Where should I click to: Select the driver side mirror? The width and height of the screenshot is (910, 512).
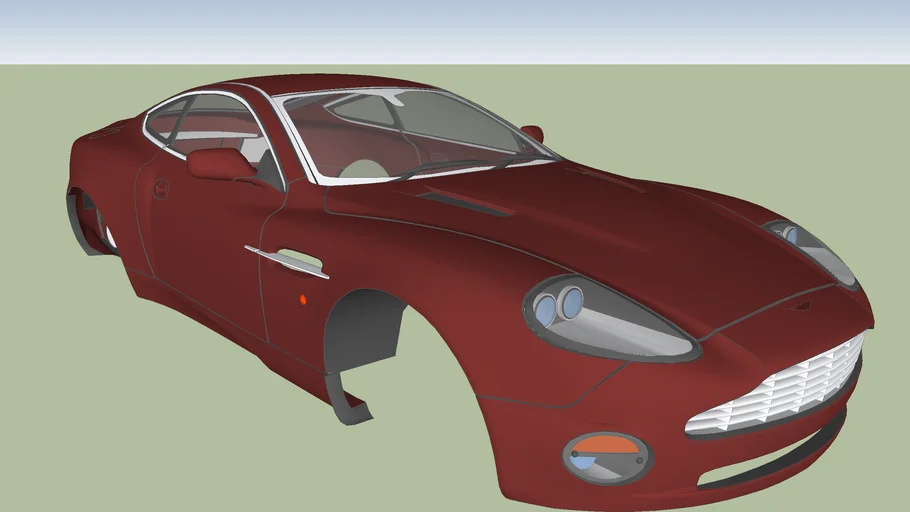pyautogui.click(x=220, y=163)
